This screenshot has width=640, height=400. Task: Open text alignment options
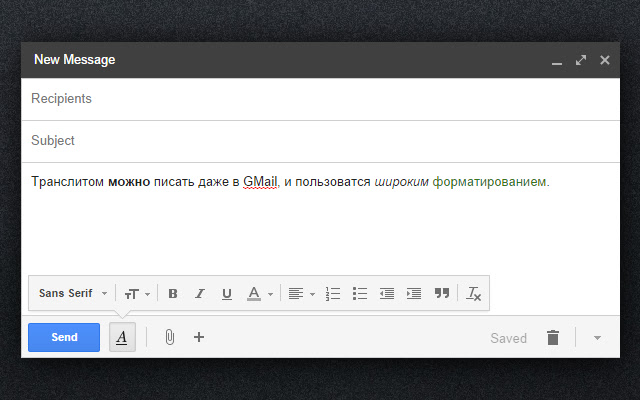coord(302,293)
